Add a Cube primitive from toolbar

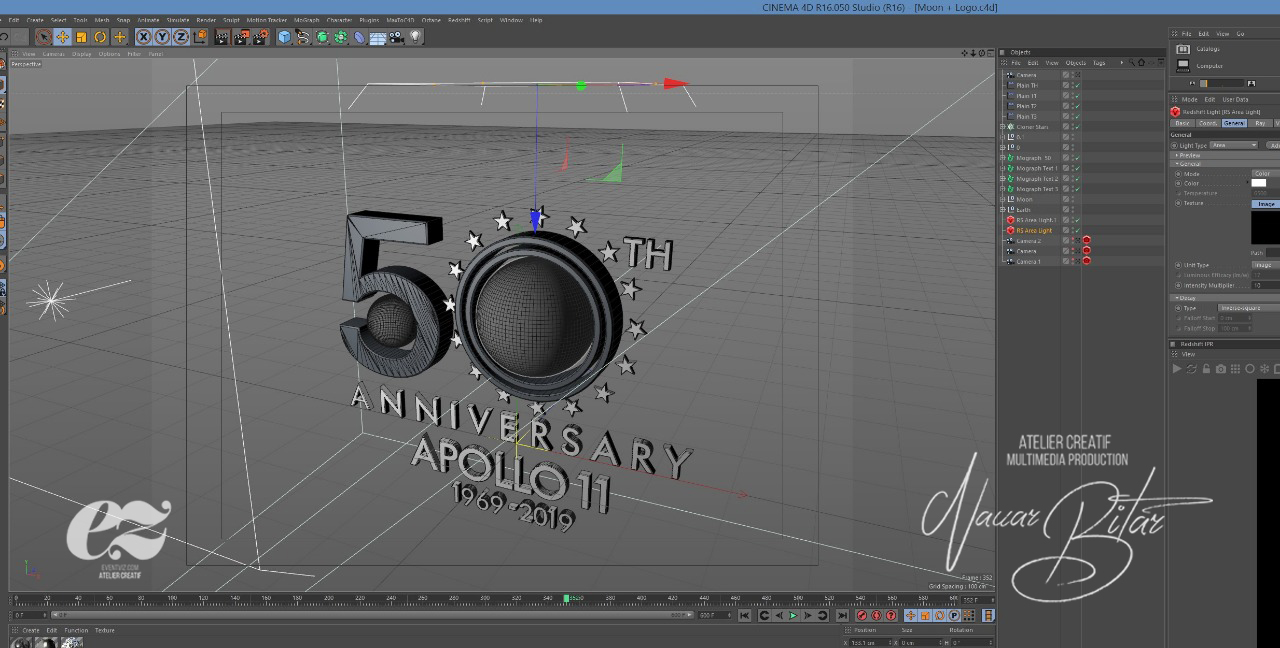tap(285, 37)
